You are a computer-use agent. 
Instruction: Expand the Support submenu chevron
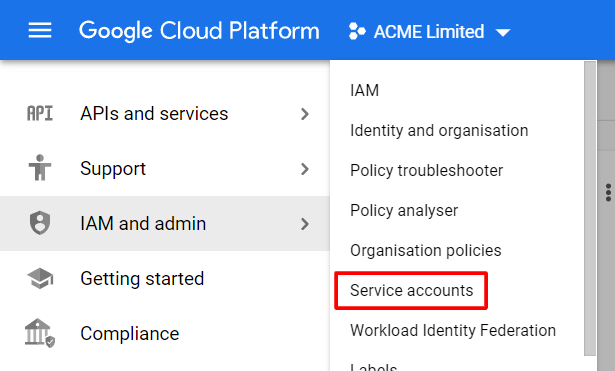pos(305,169)
